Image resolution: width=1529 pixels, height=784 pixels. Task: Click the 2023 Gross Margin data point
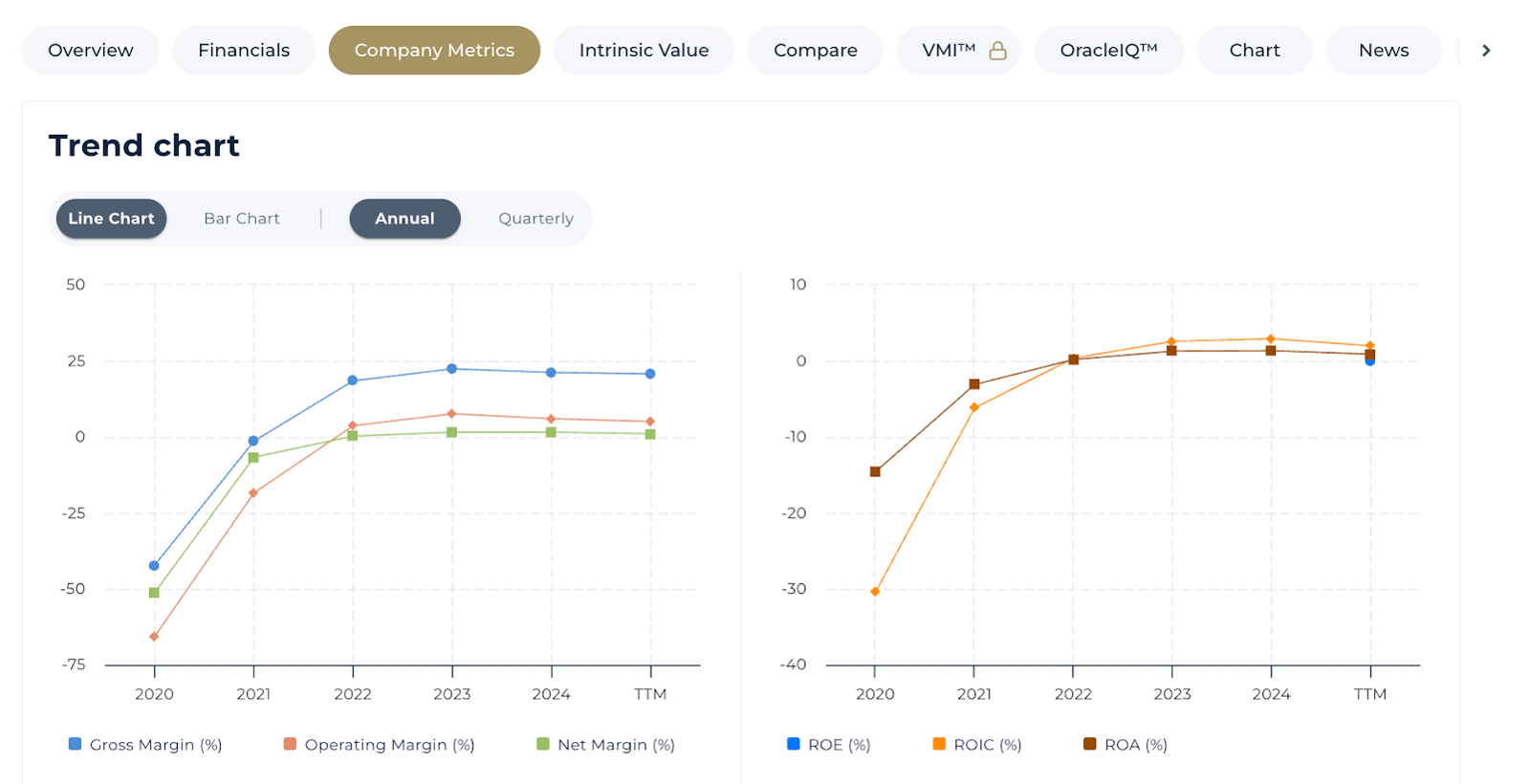452,369
